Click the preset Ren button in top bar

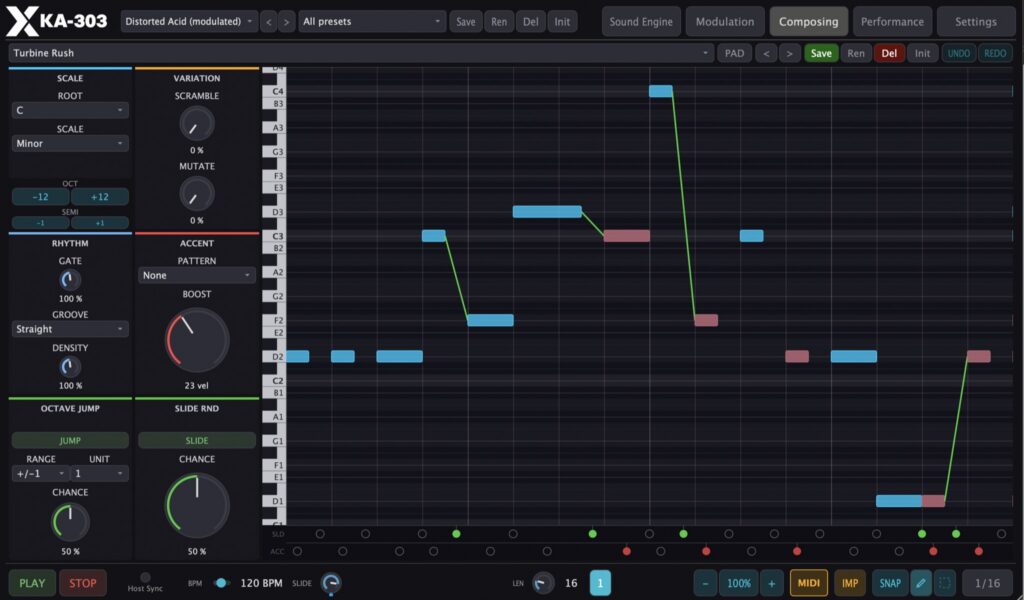(499, 22)
